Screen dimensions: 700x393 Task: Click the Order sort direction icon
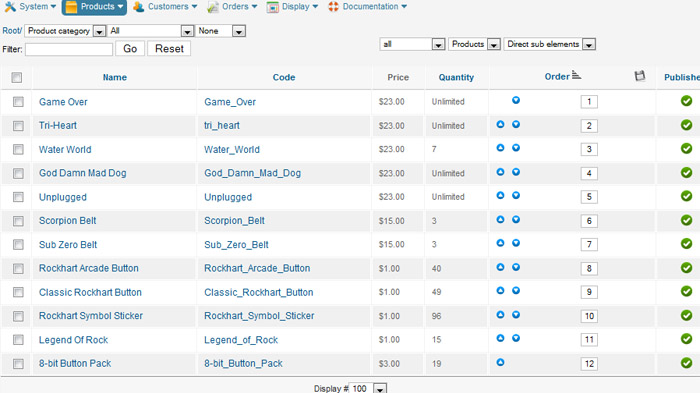point(576,75)
